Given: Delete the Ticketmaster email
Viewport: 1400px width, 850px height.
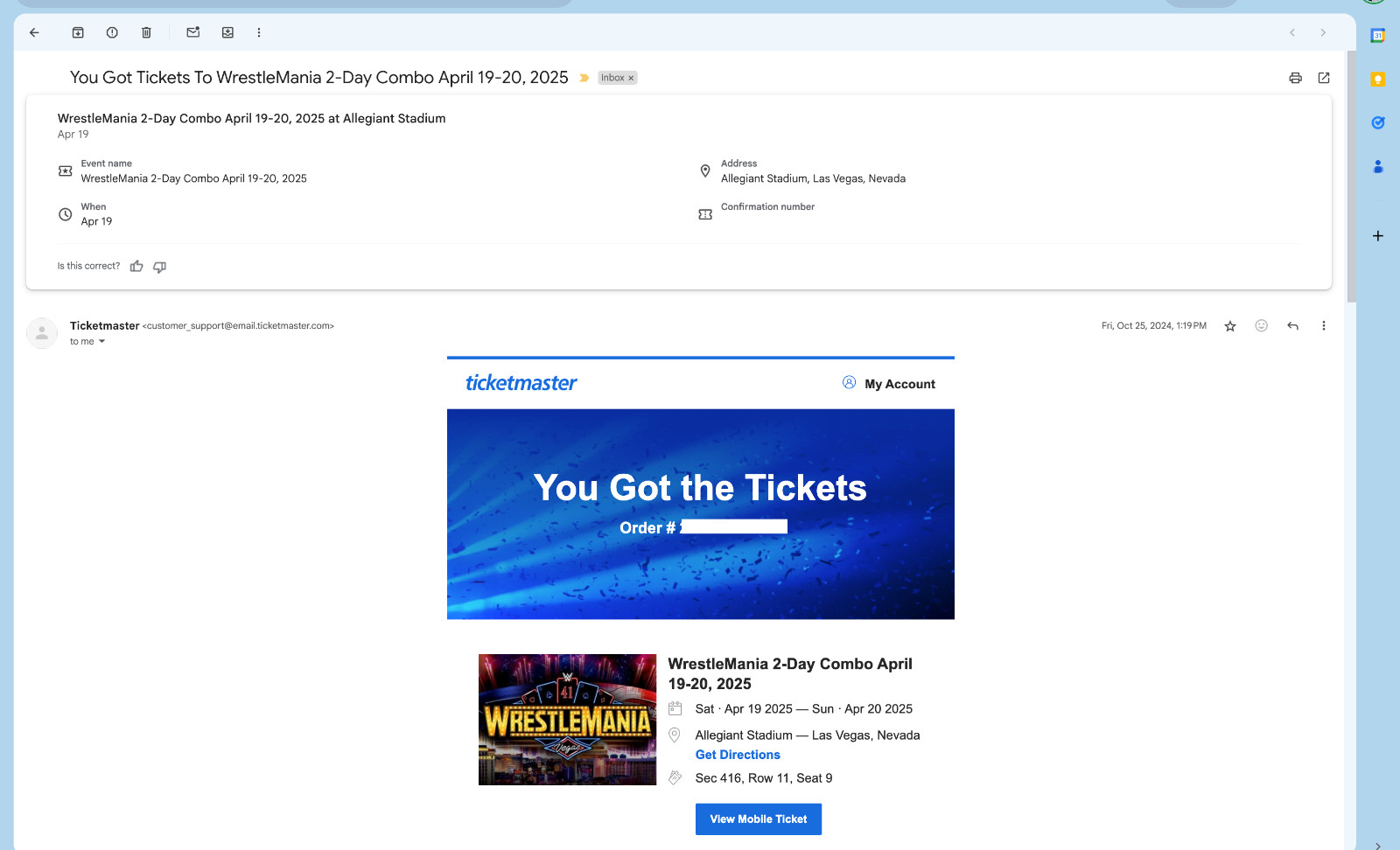Looking at the screenshot, I should [146, 32].
